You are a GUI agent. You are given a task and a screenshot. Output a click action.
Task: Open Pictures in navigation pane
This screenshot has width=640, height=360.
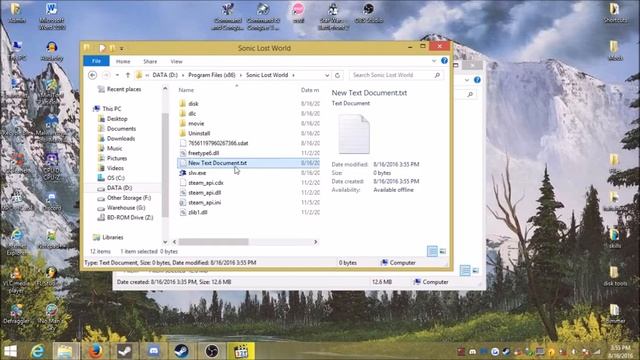(112, 158)
